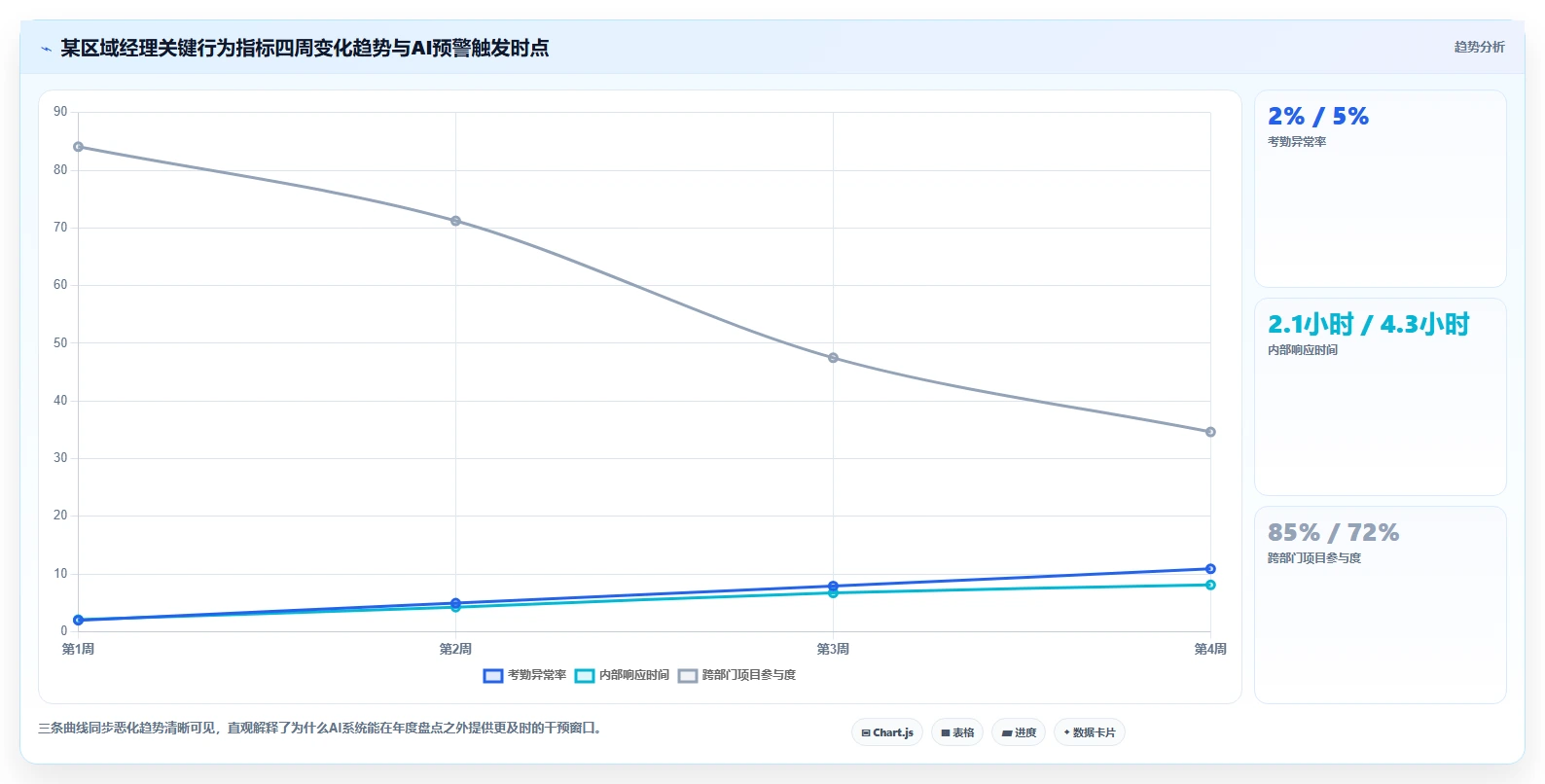Click the blue 考勤异常率 point at 第3周
This screenshot has width=1545, height=784.
click(x=833, y=586)
